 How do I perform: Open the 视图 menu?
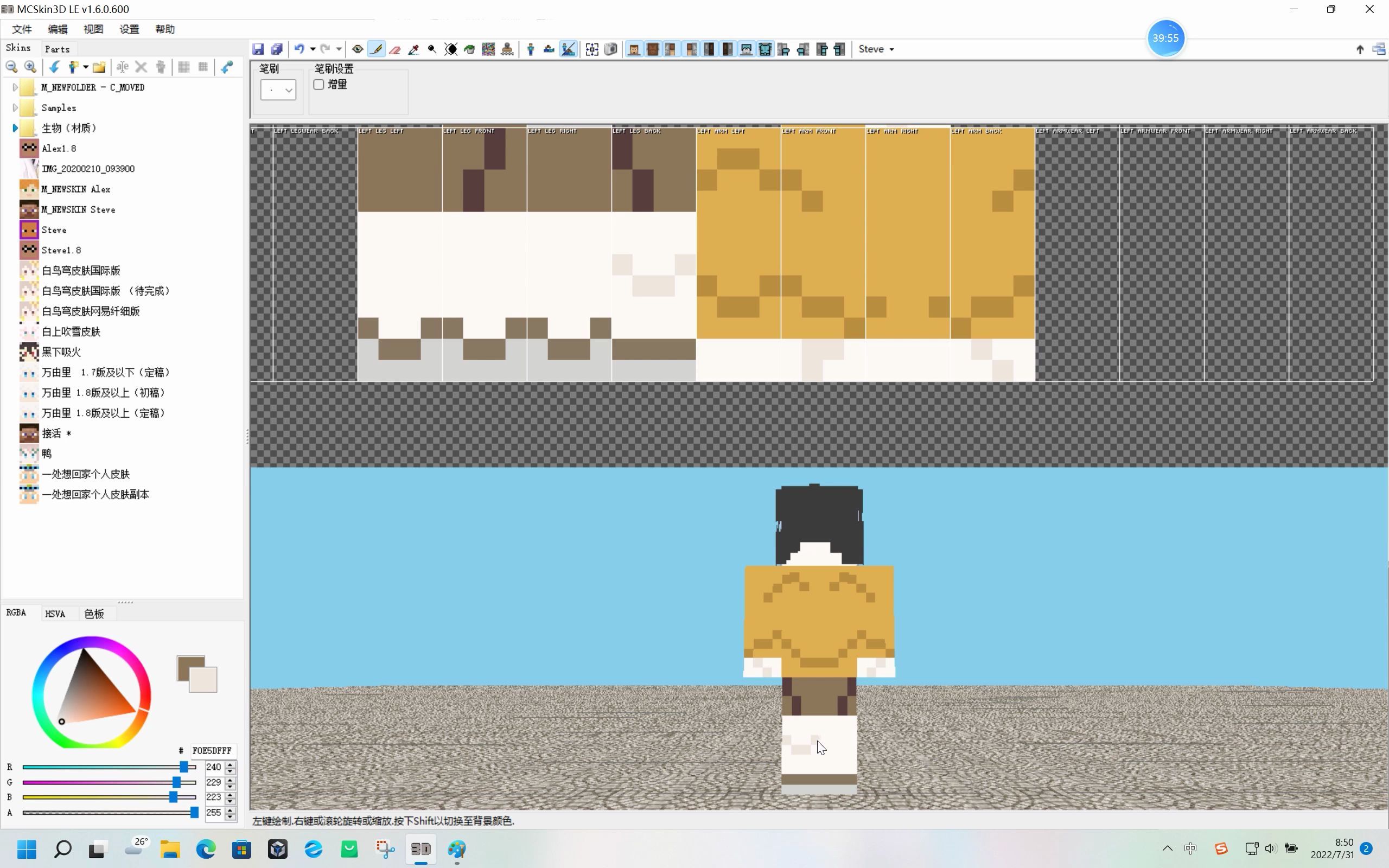click(93, 29)
